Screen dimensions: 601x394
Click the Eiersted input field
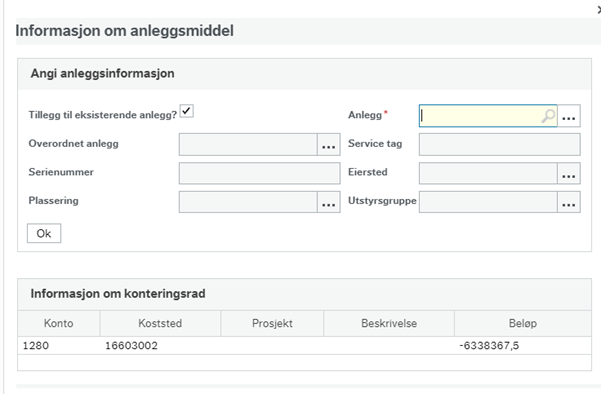(488, 173)
